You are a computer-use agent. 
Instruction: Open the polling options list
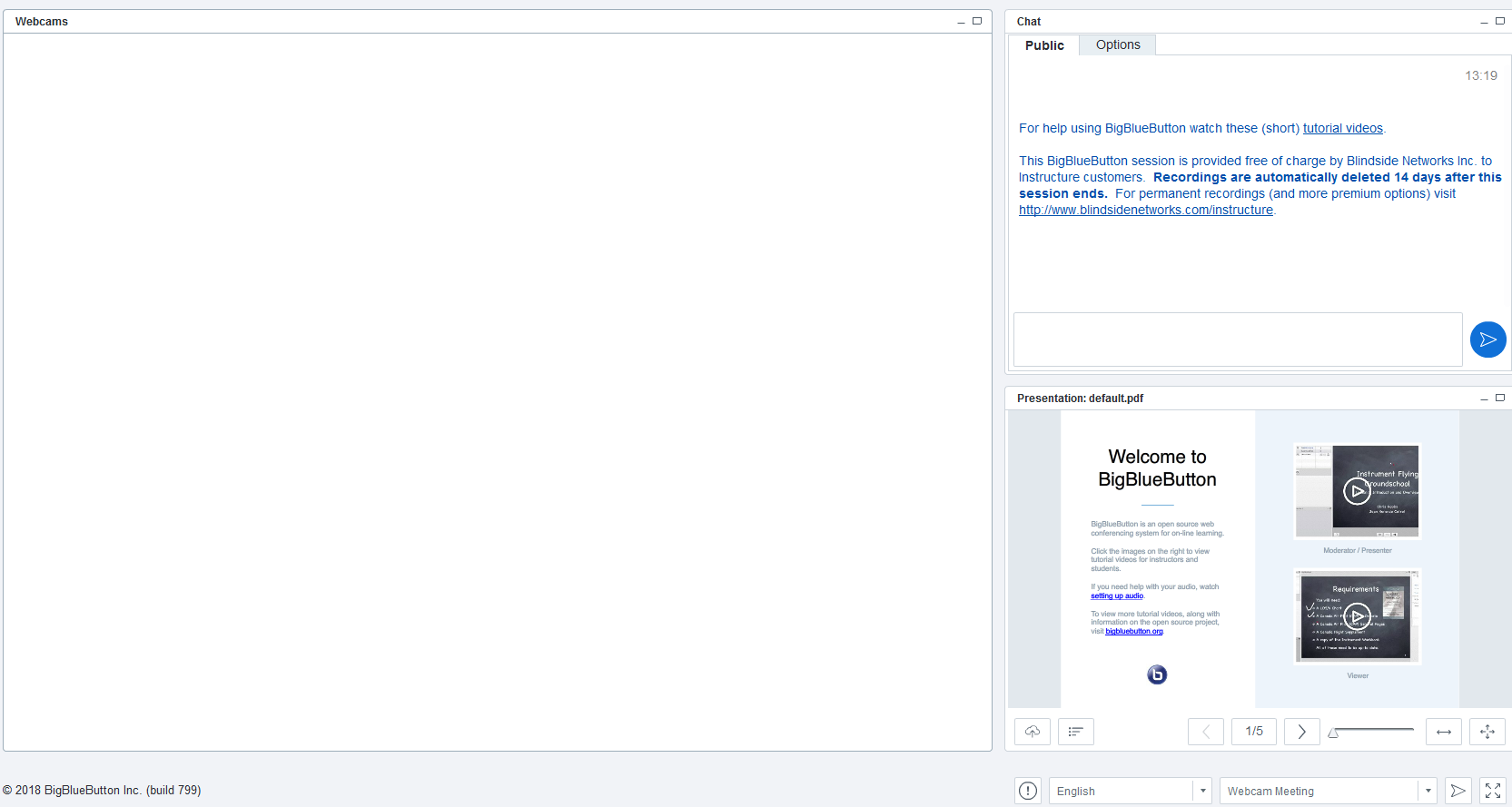click(x=1076, y=732)
